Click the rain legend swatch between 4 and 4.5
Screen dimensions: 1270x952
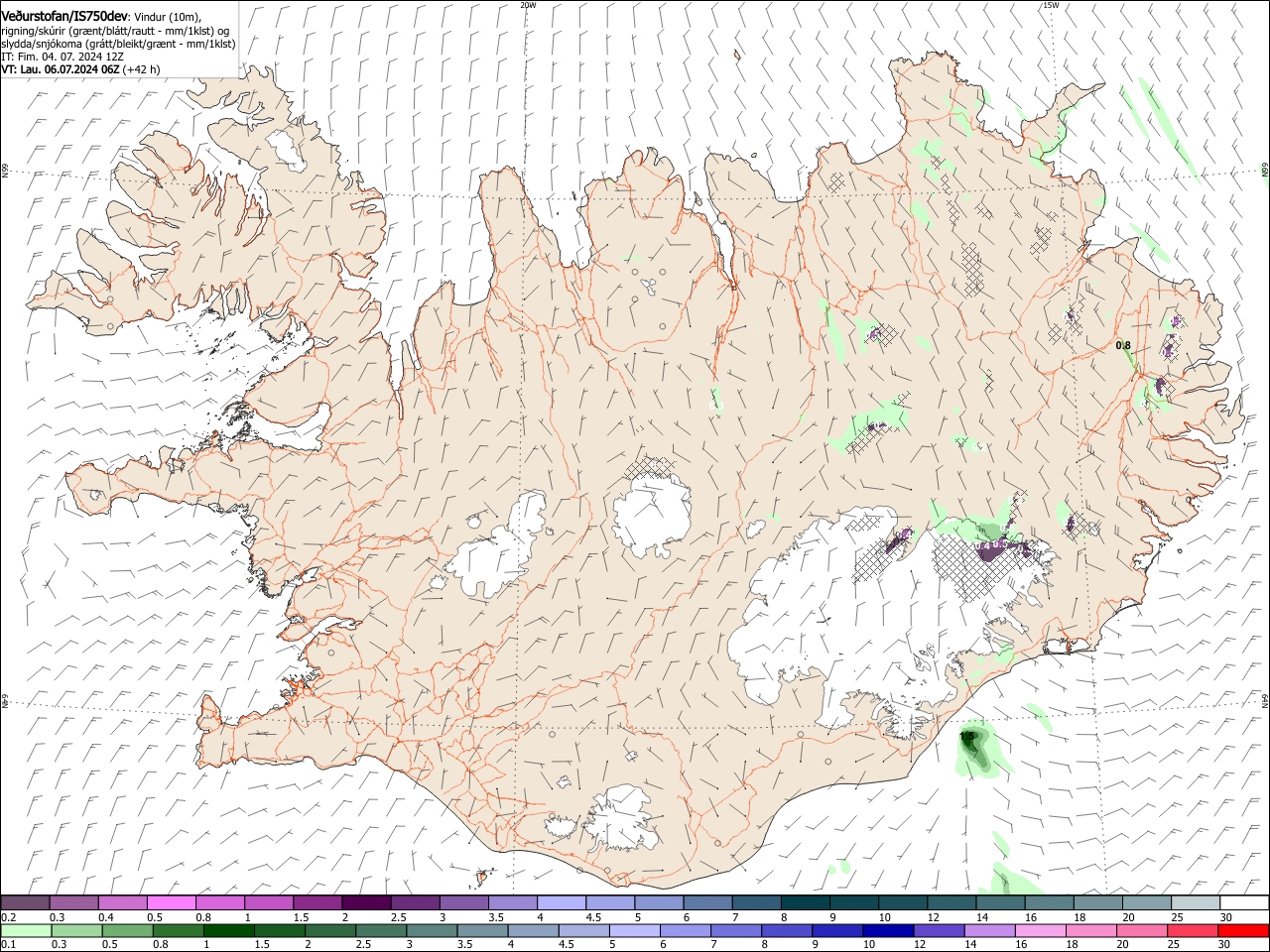click(x=533, y=930)
